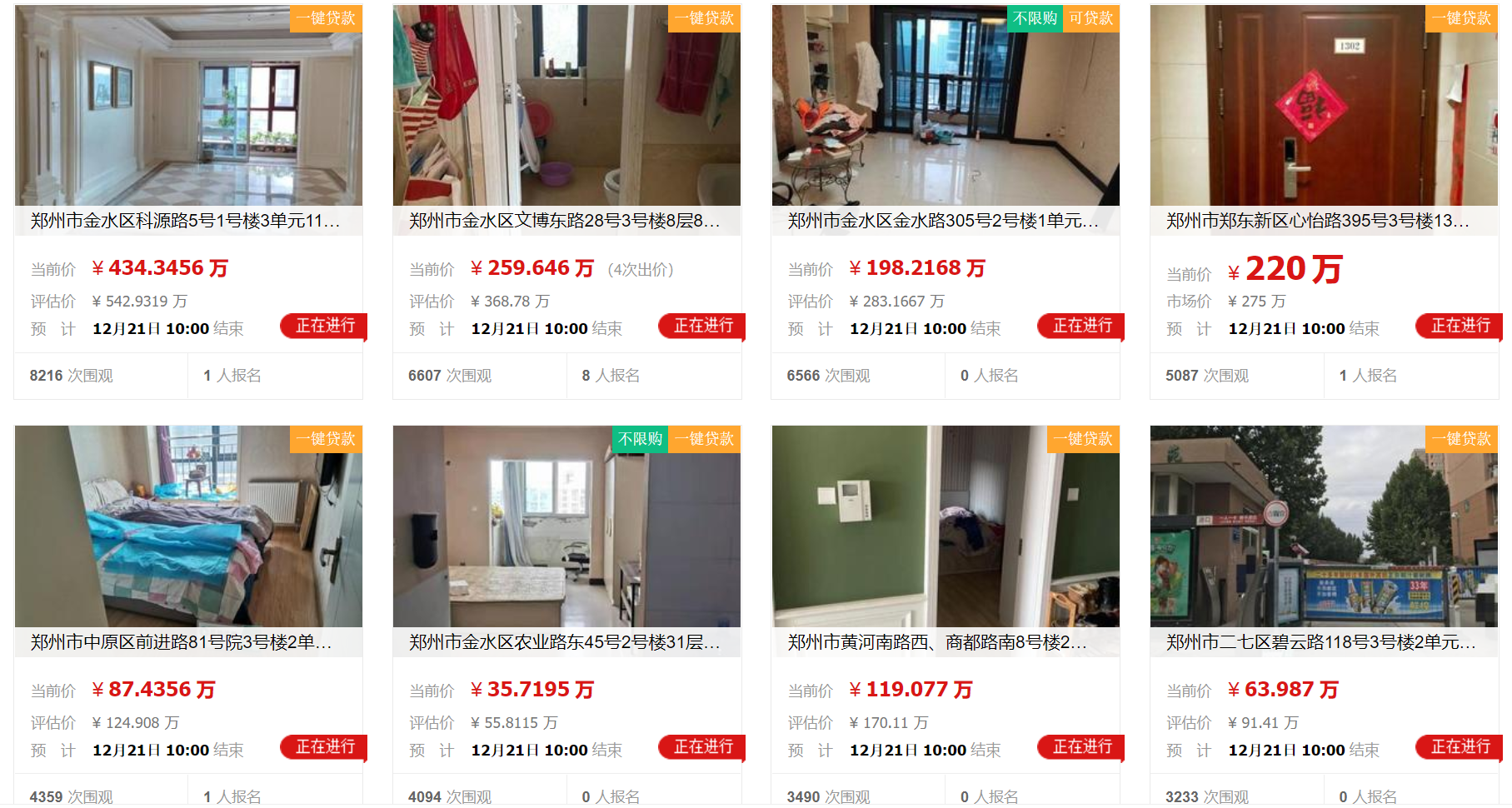Screen dimensions: 1512x808
Task: Open the 碧云路118号 gate photo
Action: [1324, 526]
